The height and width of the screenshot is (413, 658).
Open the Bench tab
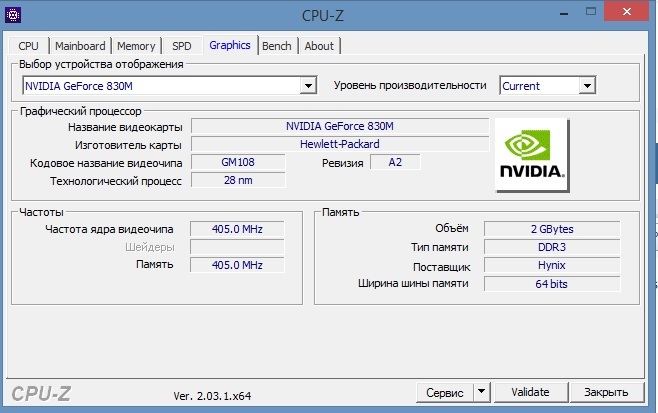(277, 46)
